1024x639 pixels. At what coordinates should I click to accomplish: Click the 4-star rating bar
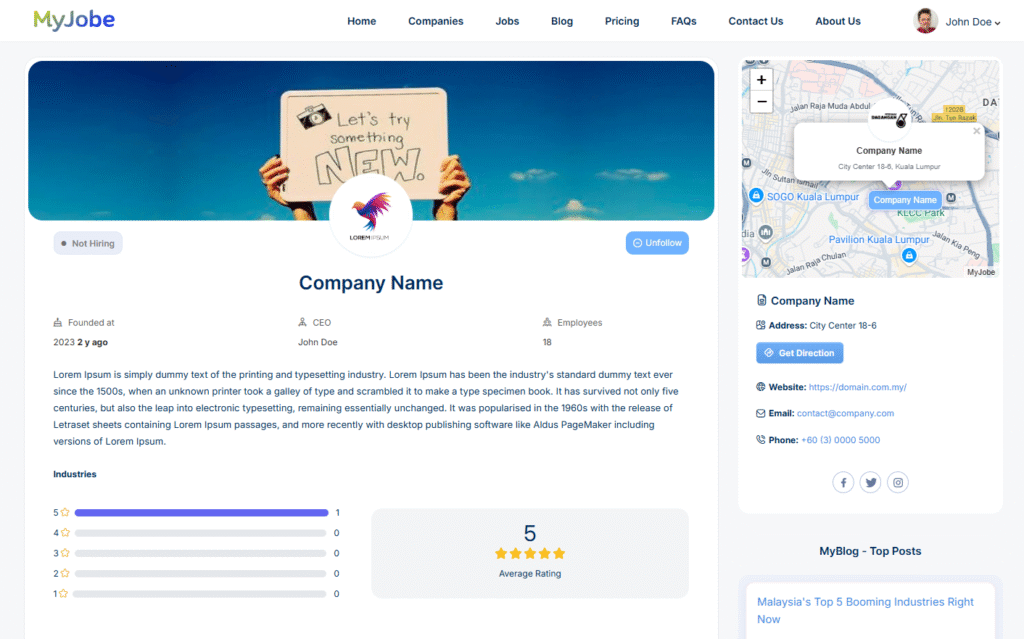point(200,533)
